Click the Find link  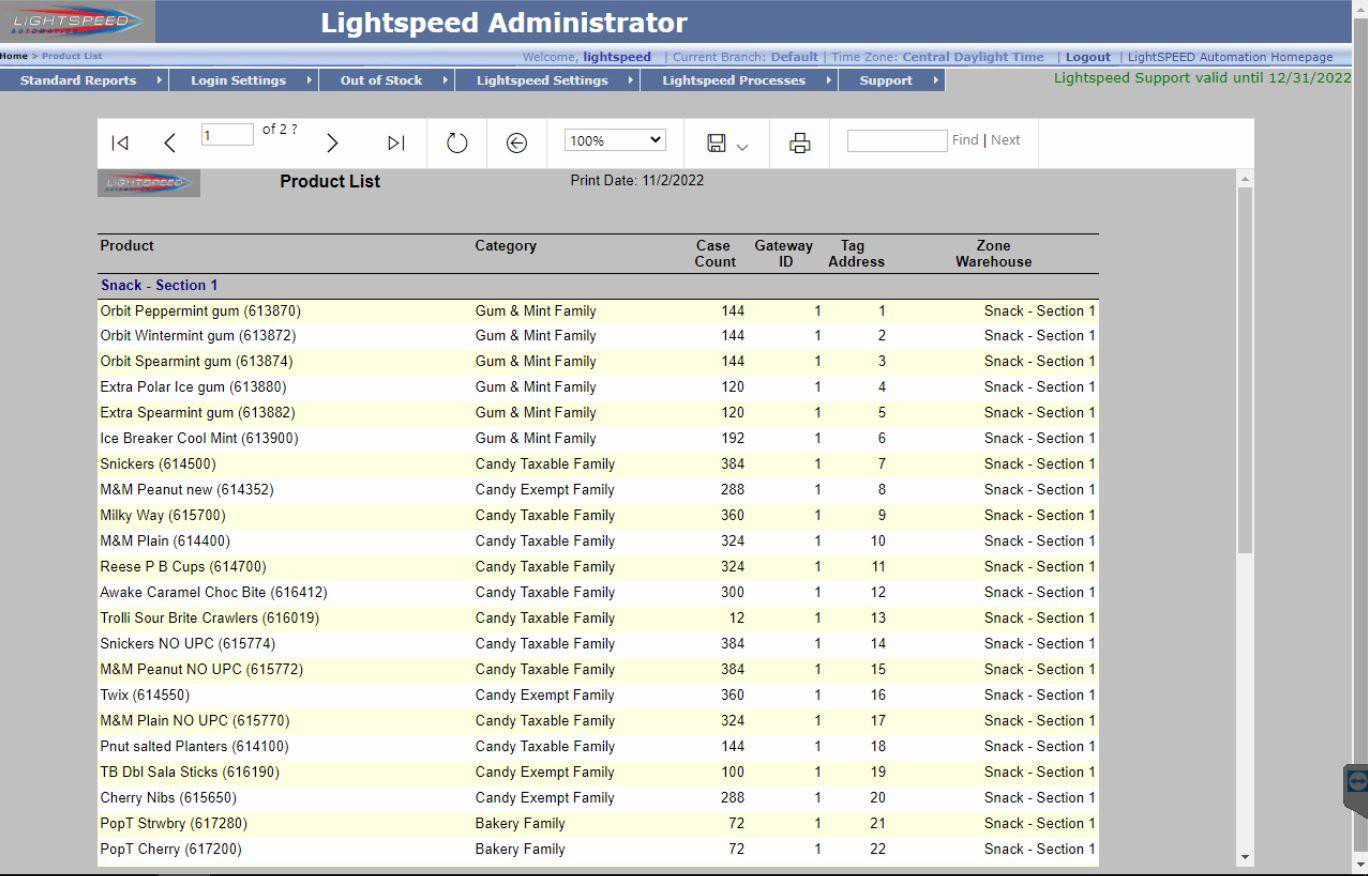click(965, 140)
